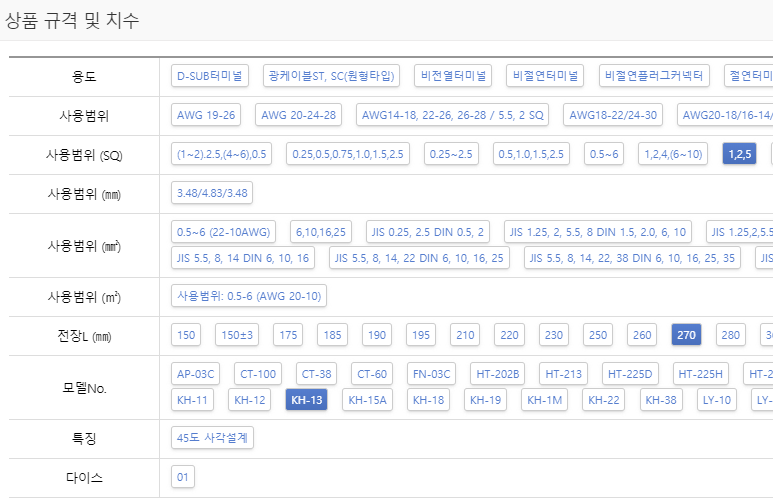
Task: Select the 6,10,16,25 chip
Action: click(321, 232)
